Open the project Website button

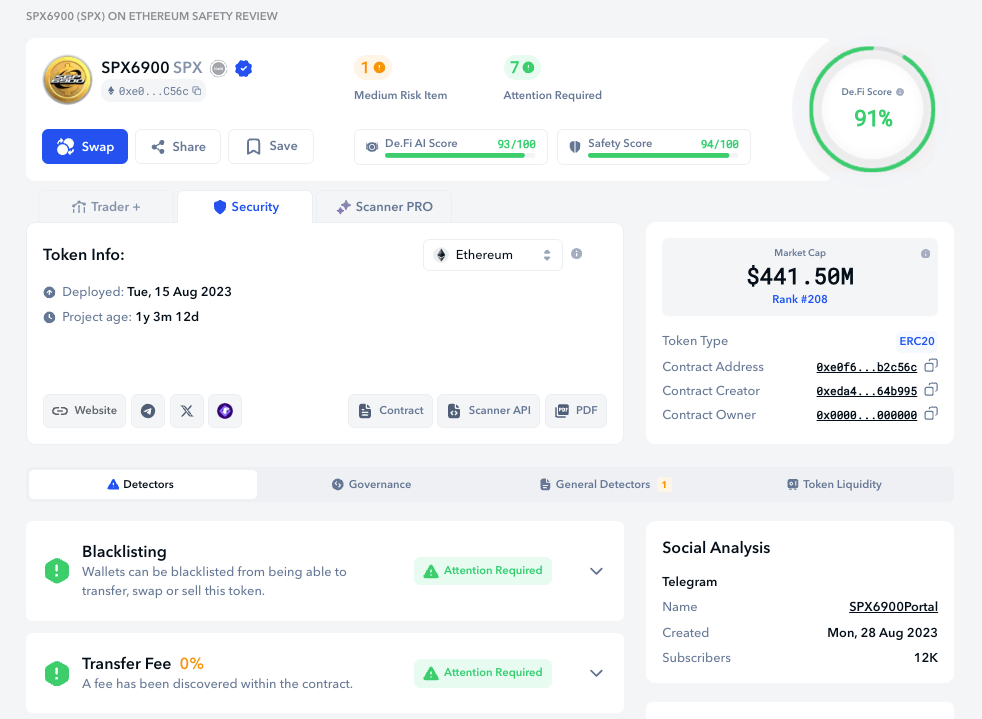click(x=85, y=411)
